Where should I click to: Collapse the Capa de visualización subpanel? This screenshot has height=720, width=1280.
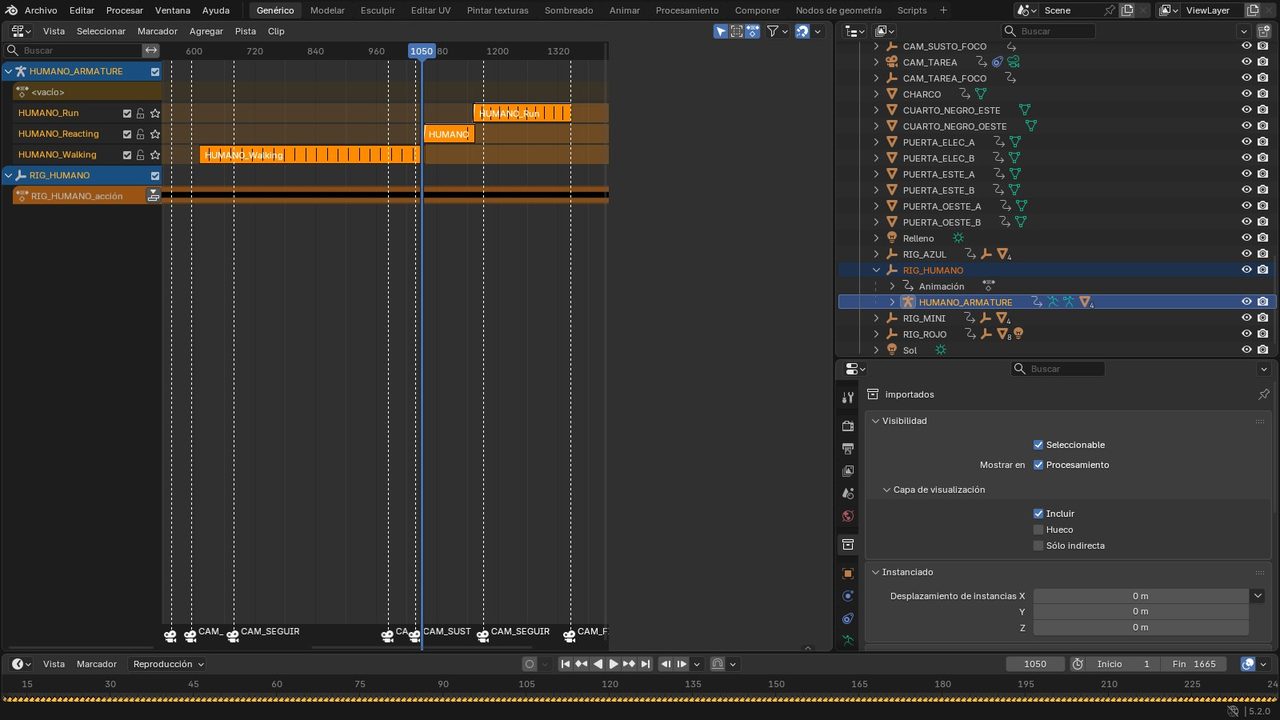887,490
